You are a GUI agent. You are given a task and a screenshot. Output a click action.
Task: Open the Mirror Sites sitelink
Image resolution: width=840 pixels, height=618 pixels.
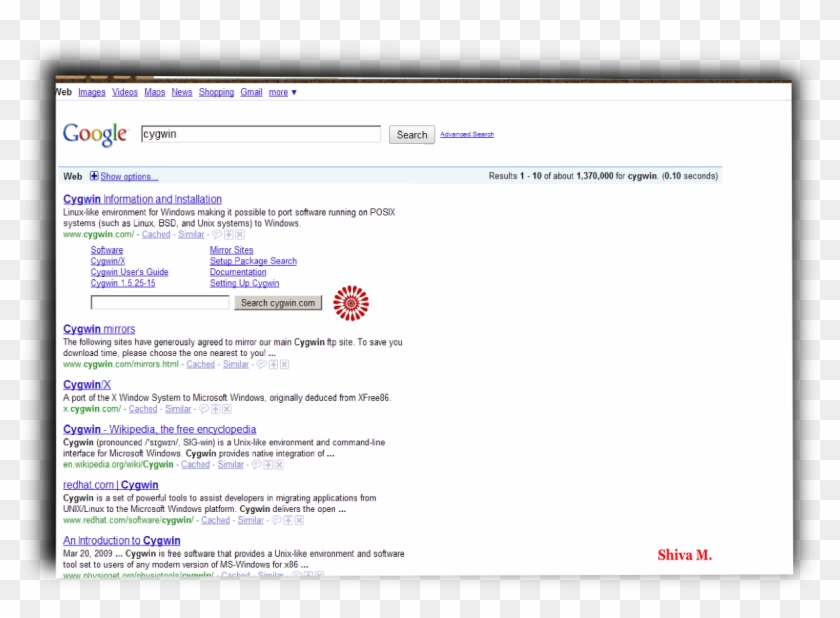(231, 250)
